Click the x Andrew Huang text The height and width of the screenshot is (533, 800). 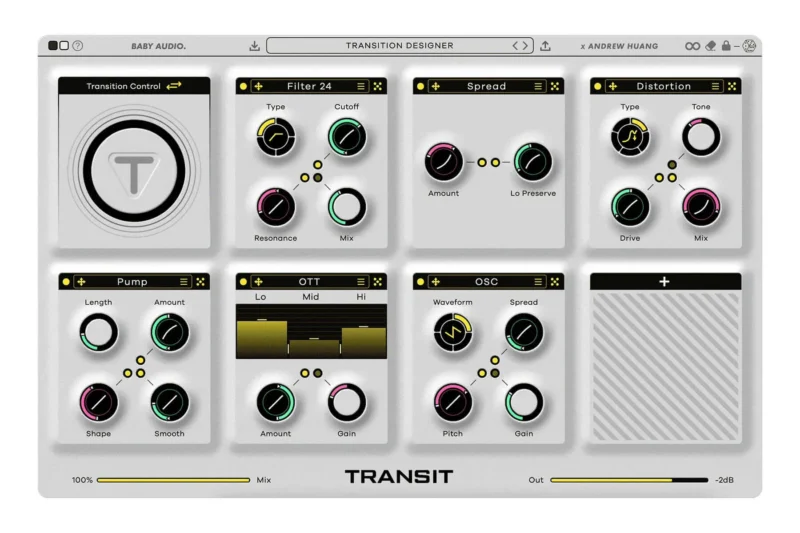coord(619,46)
